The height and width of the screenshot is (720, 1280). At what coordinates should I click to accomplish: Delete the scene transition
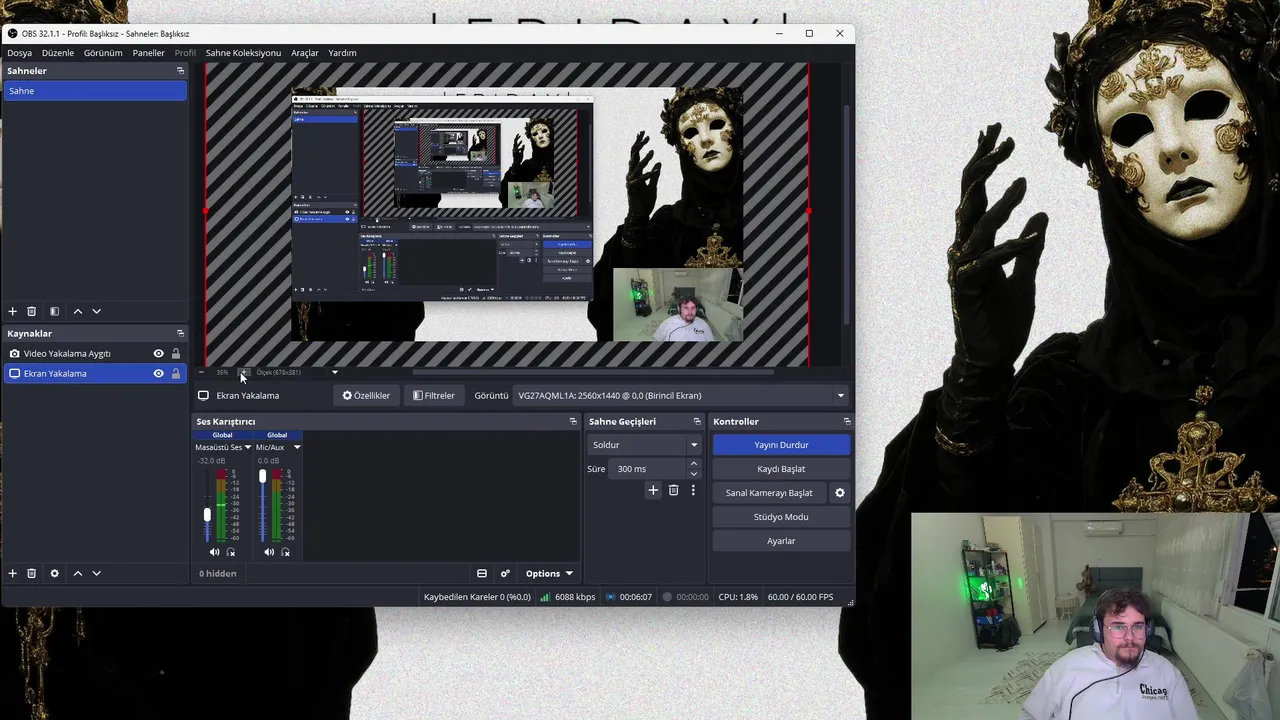click(673, 490)
